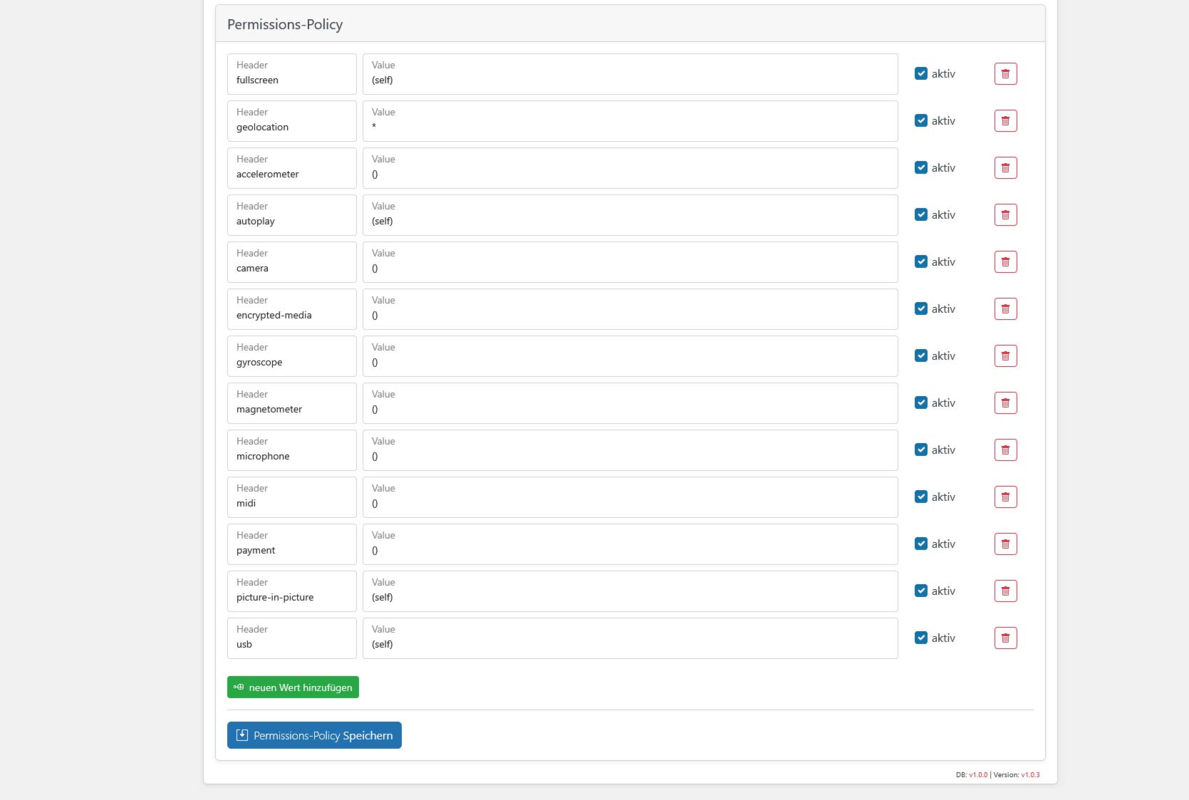Edit the midi header name field
The width and height of the screenshot is (1189, 800).
[x=292, y=497]
